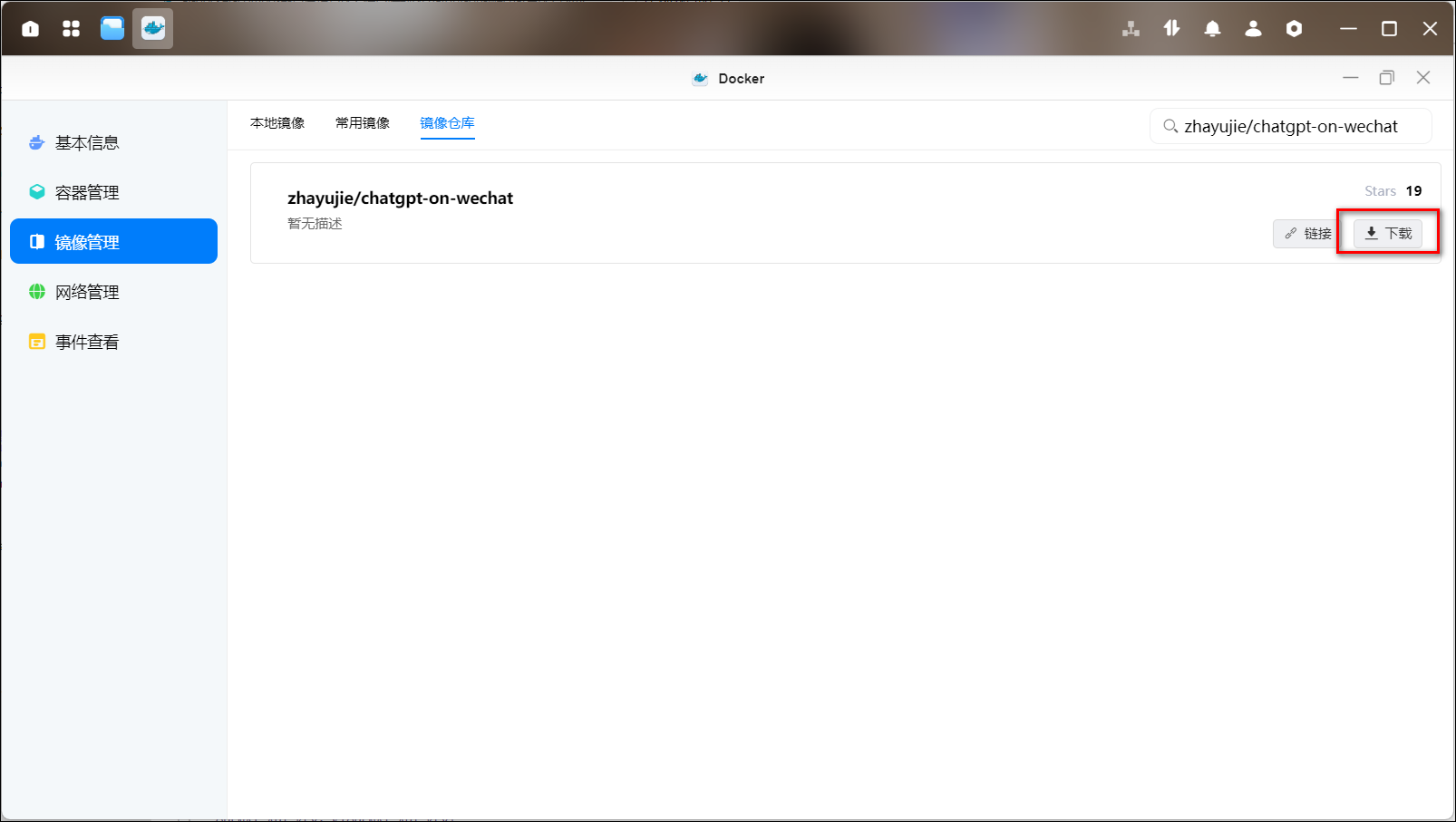
Task: Open the user account icon
Action: coord(1253,29)
